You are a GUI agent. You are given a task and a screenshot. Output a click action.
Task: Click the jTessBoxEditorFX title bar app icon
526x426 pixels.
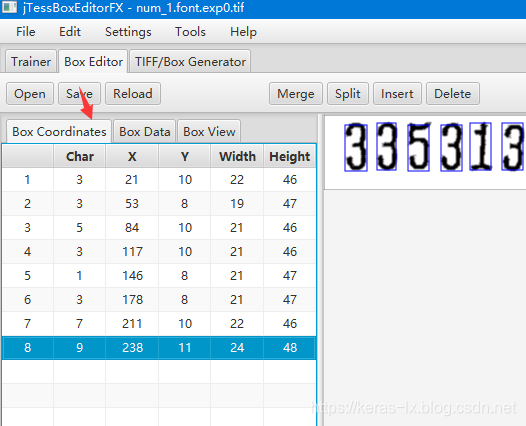(x=9, y=7)
